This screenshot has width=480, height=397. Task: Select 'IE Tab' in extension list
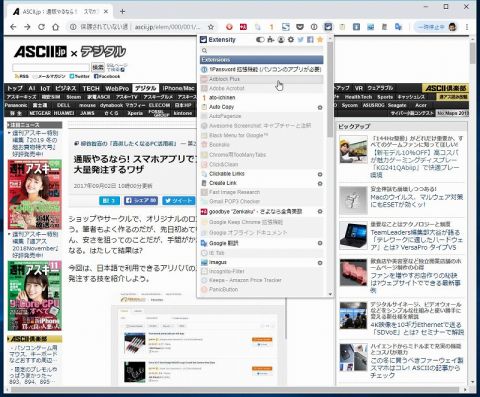click(216, 253)
